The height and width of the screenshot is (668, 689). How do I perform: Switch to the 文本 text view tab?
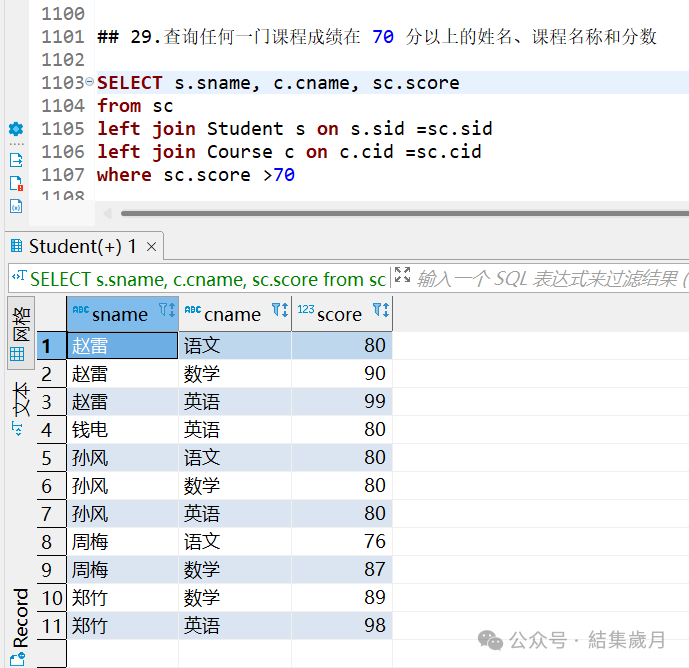coord(20,408)
